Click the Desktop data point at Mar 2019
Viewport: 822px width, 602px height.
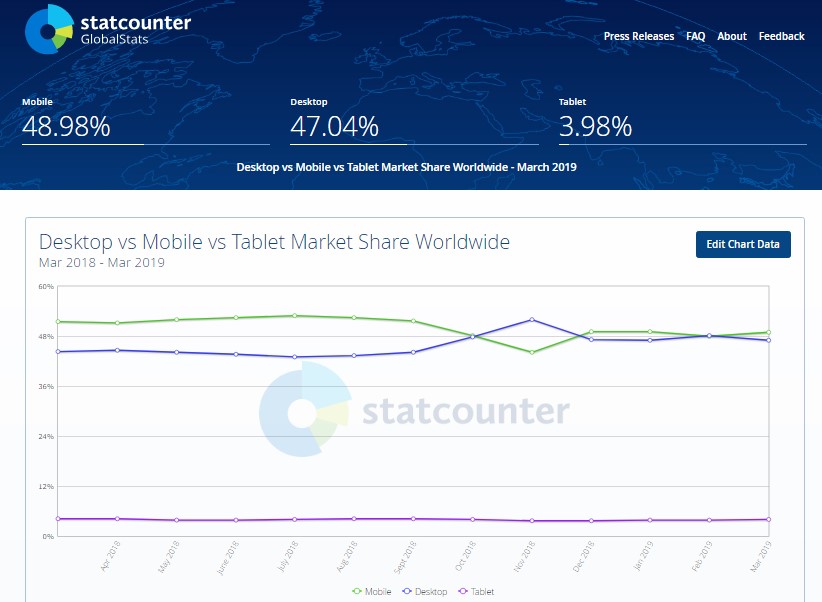769,340
